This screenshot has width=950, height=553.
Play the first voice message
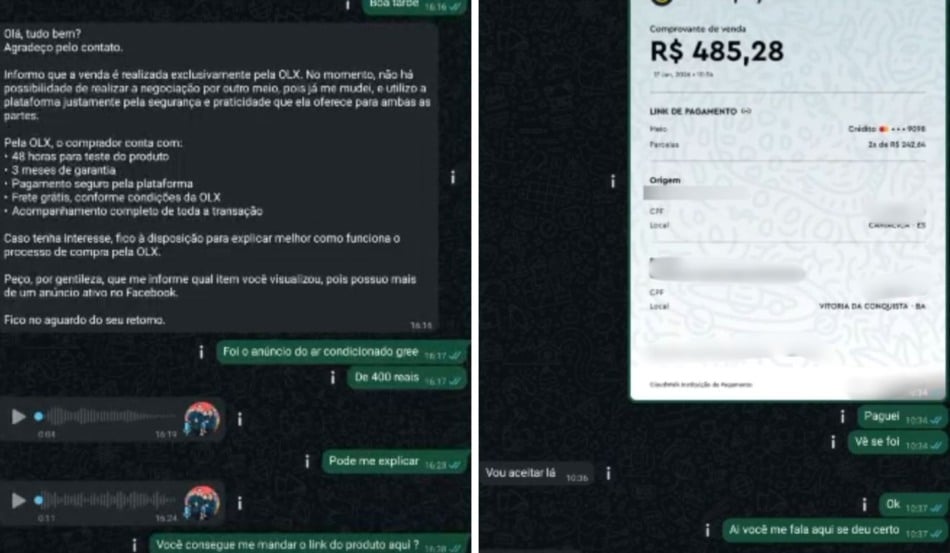point(19,416)
